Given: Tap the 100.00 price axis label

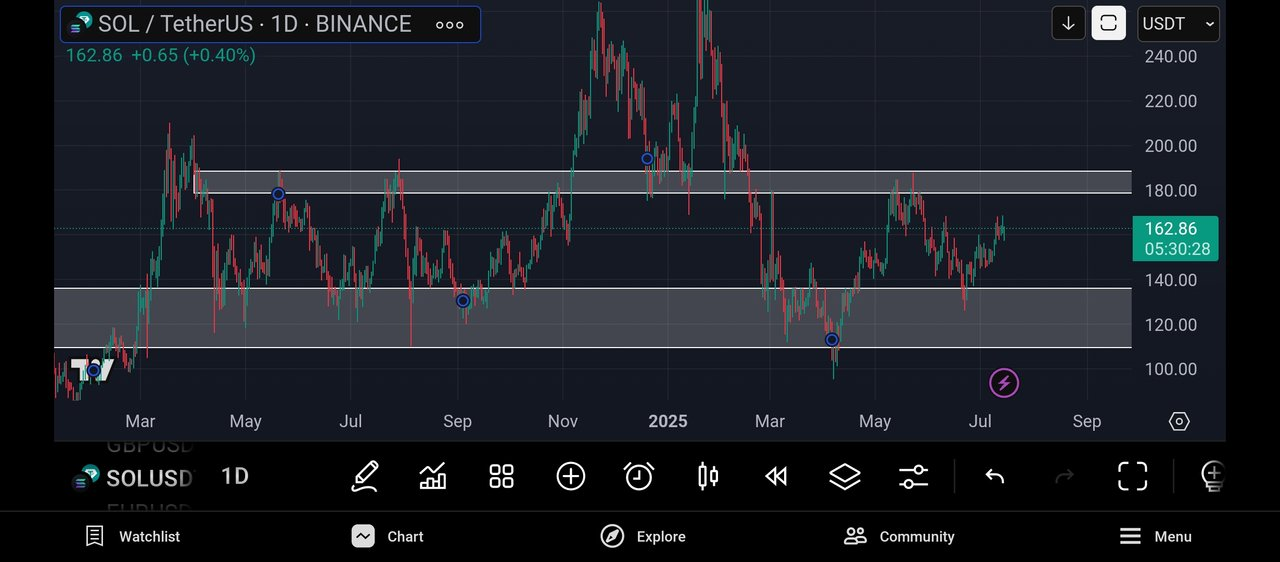Looking at the screenshot, I should pos(1170,369).
